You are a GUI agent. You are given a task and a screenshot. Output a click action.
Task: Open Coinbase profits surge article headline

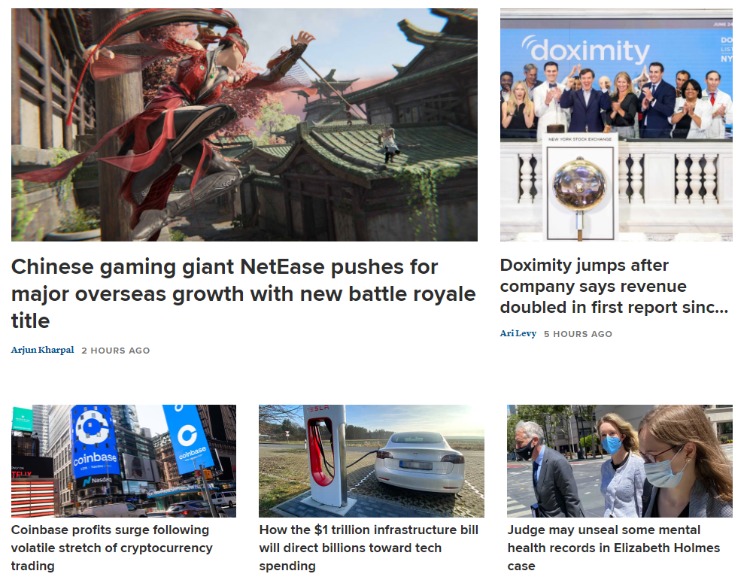click(x=111, y=547)
